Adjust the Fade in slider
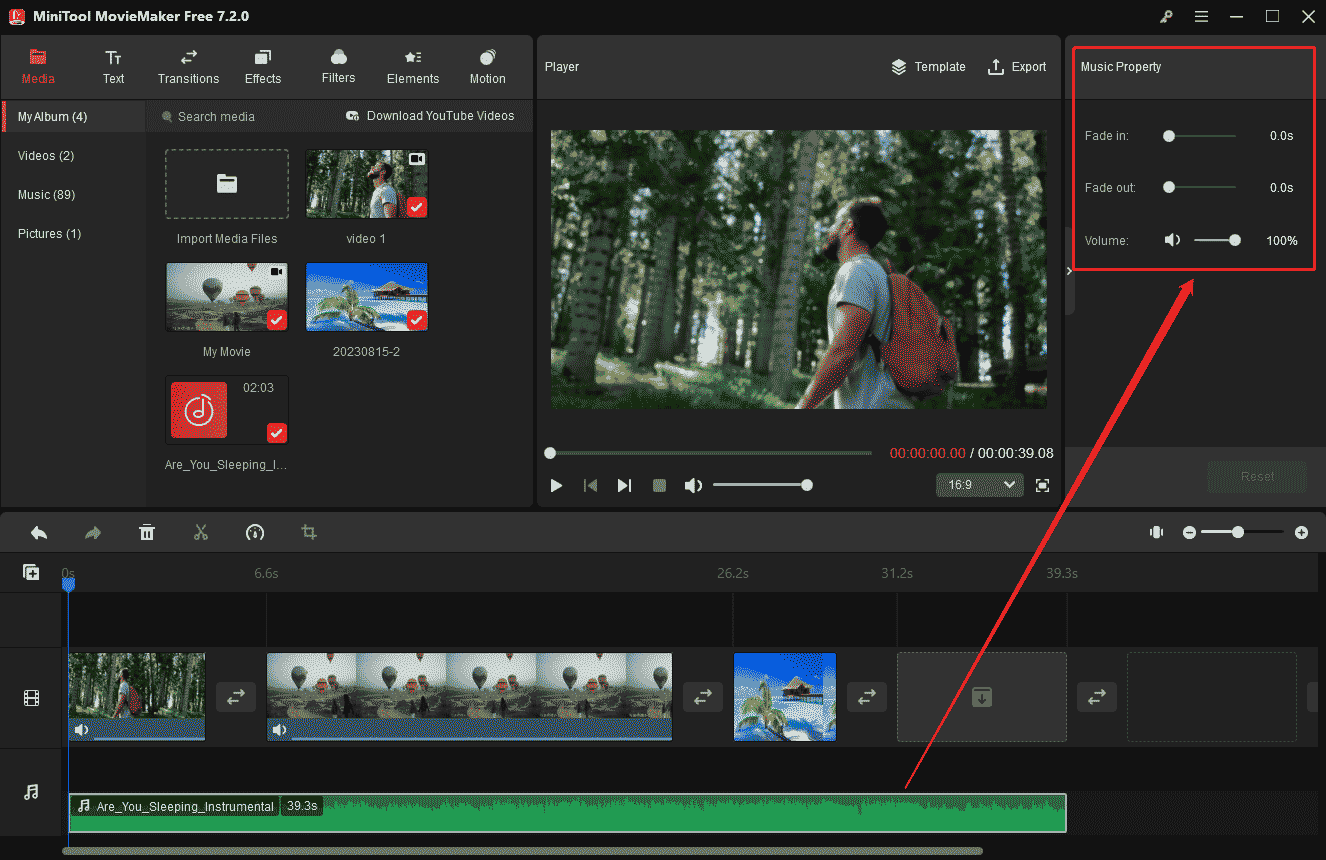 (1200, 136)
